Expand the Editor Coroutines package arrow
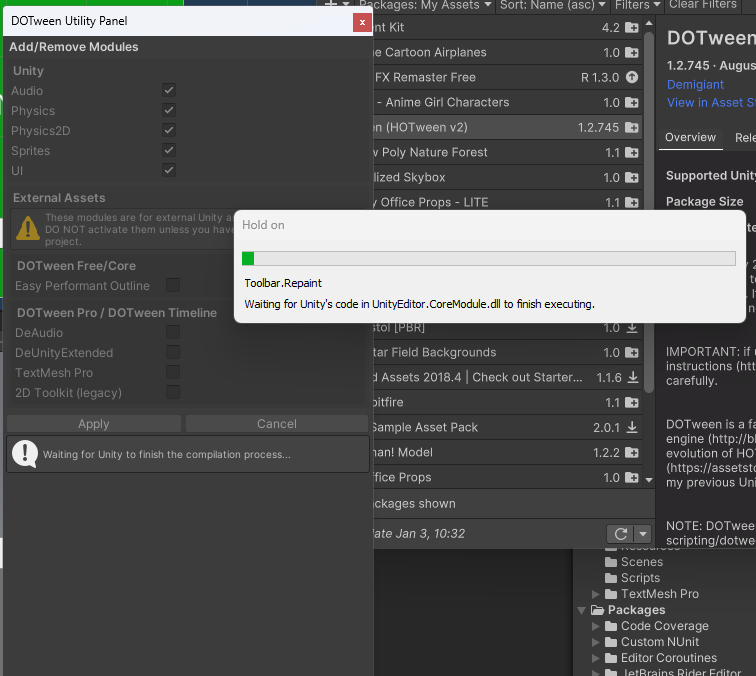756x676 pixels. pos(596,658)
